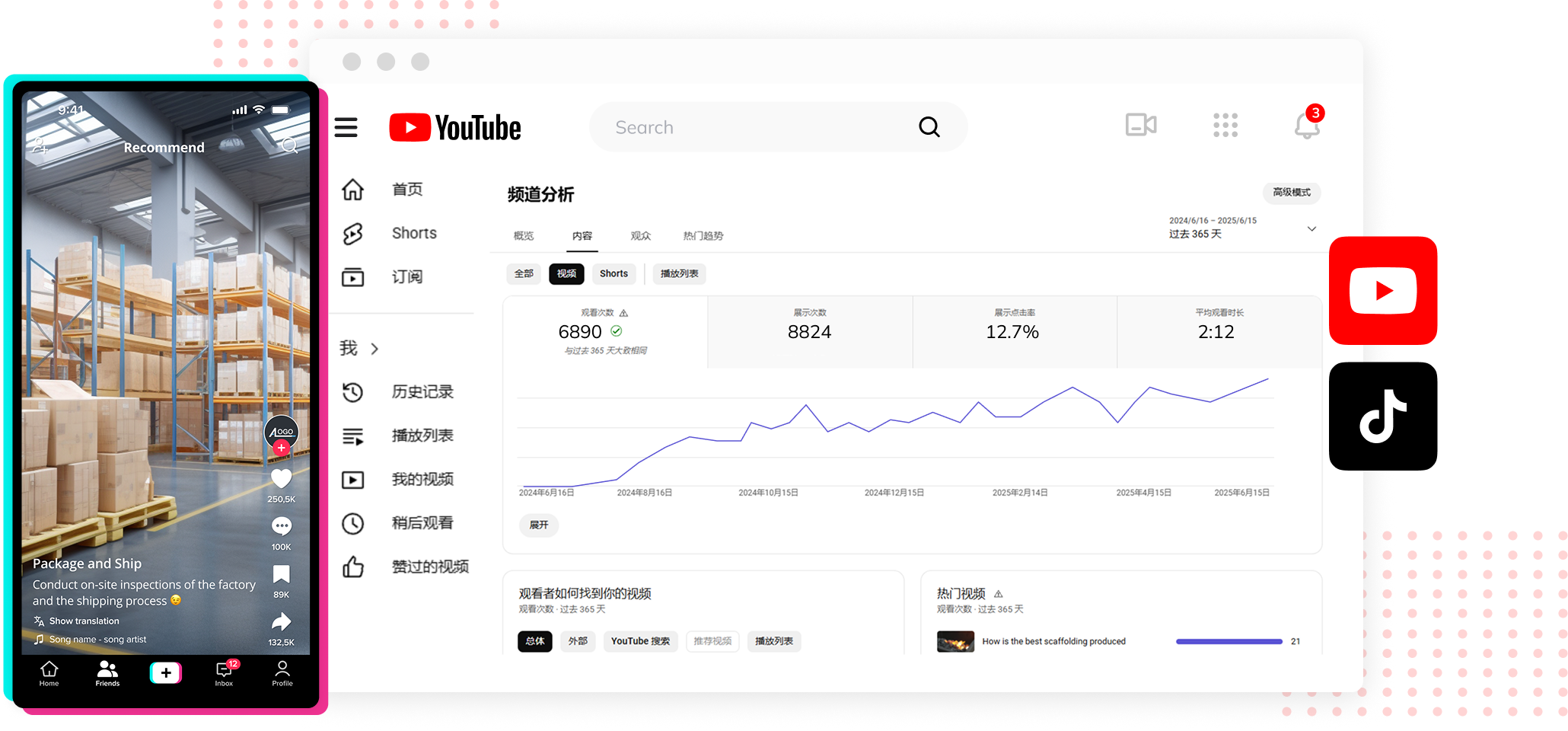Focus the YouTube Search field
Screen dimensions: 1568x731
pos(778,127)
